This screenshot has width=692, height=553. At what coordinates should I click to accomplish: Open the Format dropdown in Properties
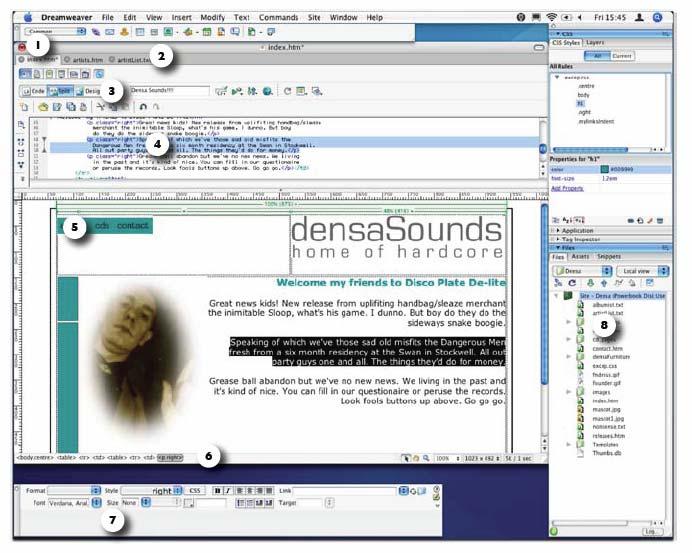tap(74, 490)
